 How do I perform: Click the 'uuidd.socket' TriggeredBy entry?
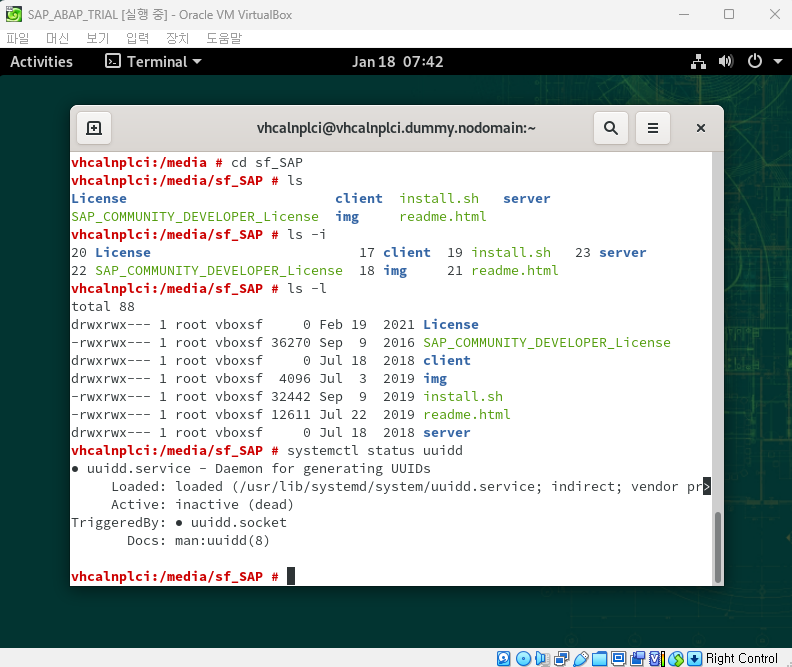click(x=238, y=523)
